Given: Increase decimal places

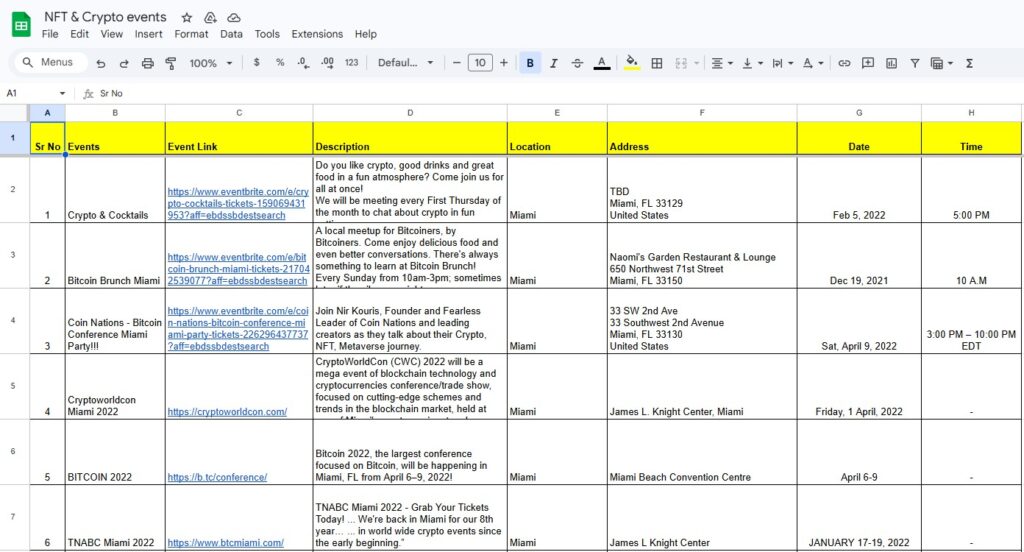Looking at the screenshot, I should click(x=327, y=63).
